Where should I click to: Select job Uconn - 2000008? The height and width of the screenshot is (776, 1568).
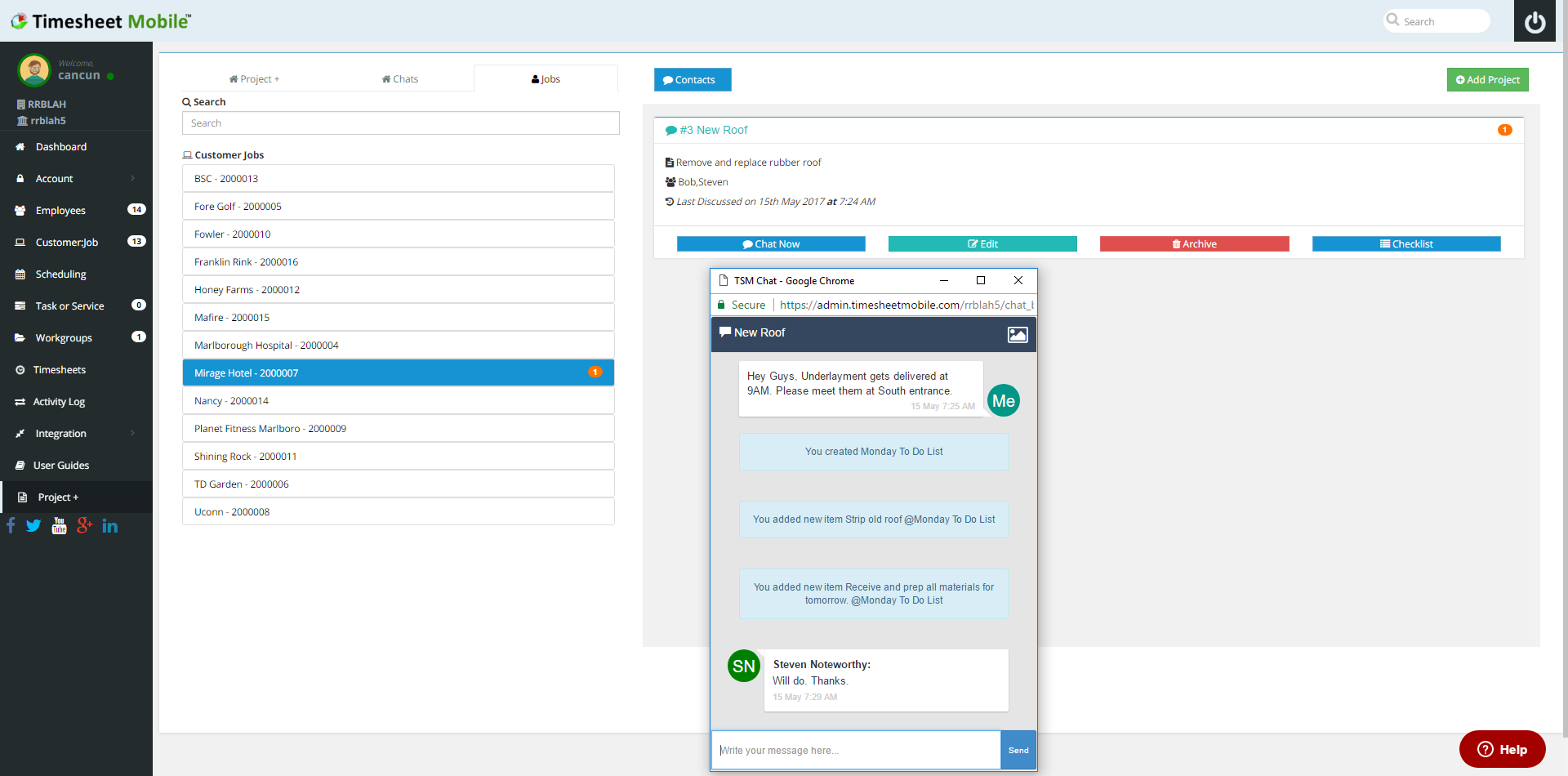[399, 511]
